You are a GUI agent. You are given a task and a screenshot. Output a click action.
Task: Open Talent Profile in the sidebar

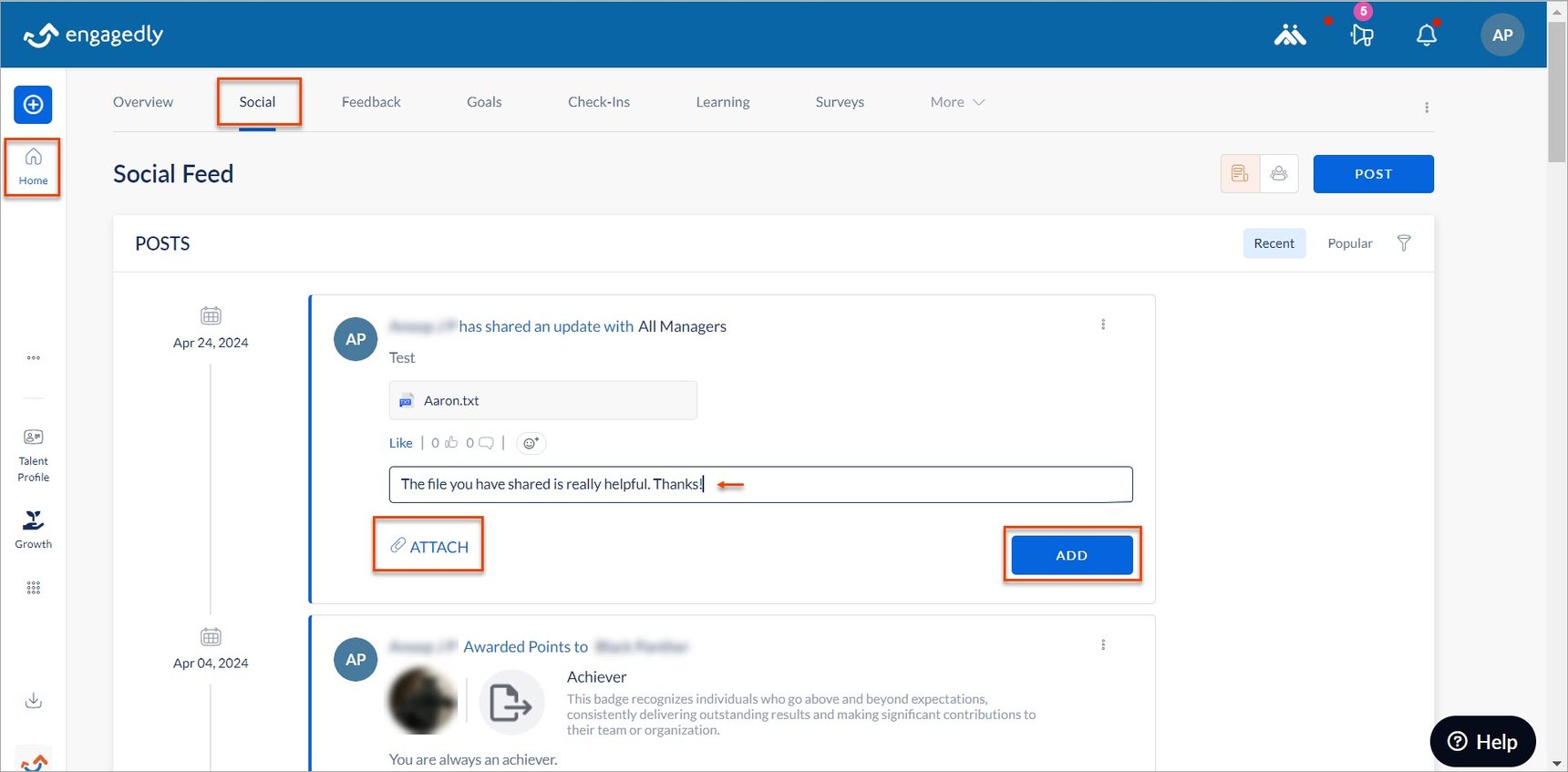click(x=34, y=456)
